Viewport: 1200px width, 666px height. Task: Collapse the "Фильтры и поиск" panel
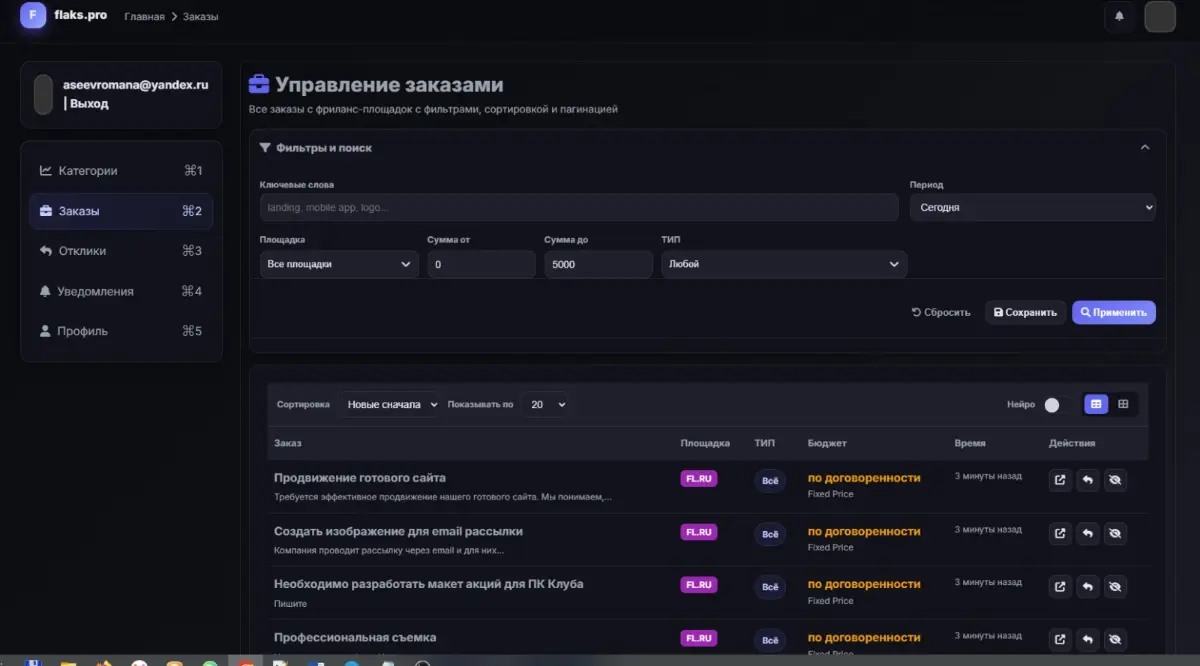[x=1145, y=148]
